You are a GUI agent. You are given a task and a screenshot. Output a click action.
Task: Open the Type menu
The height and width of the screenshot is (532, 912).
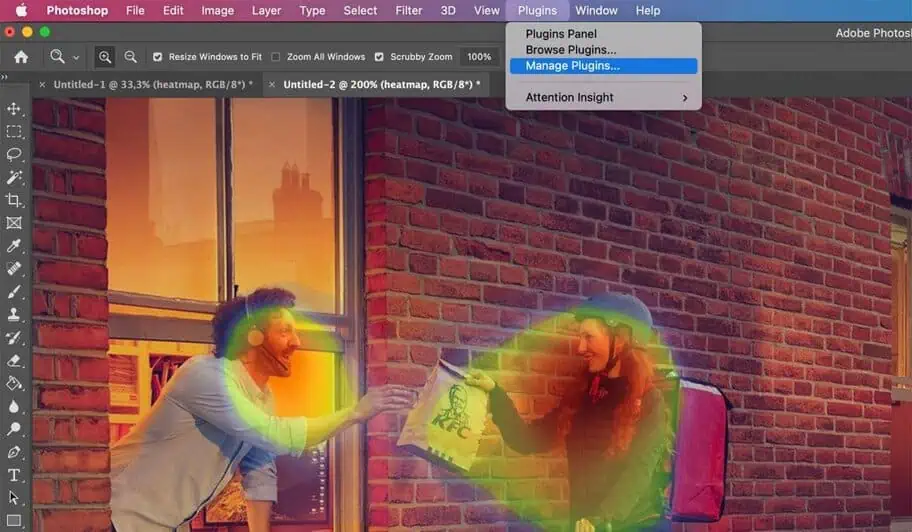click(312, 10)
